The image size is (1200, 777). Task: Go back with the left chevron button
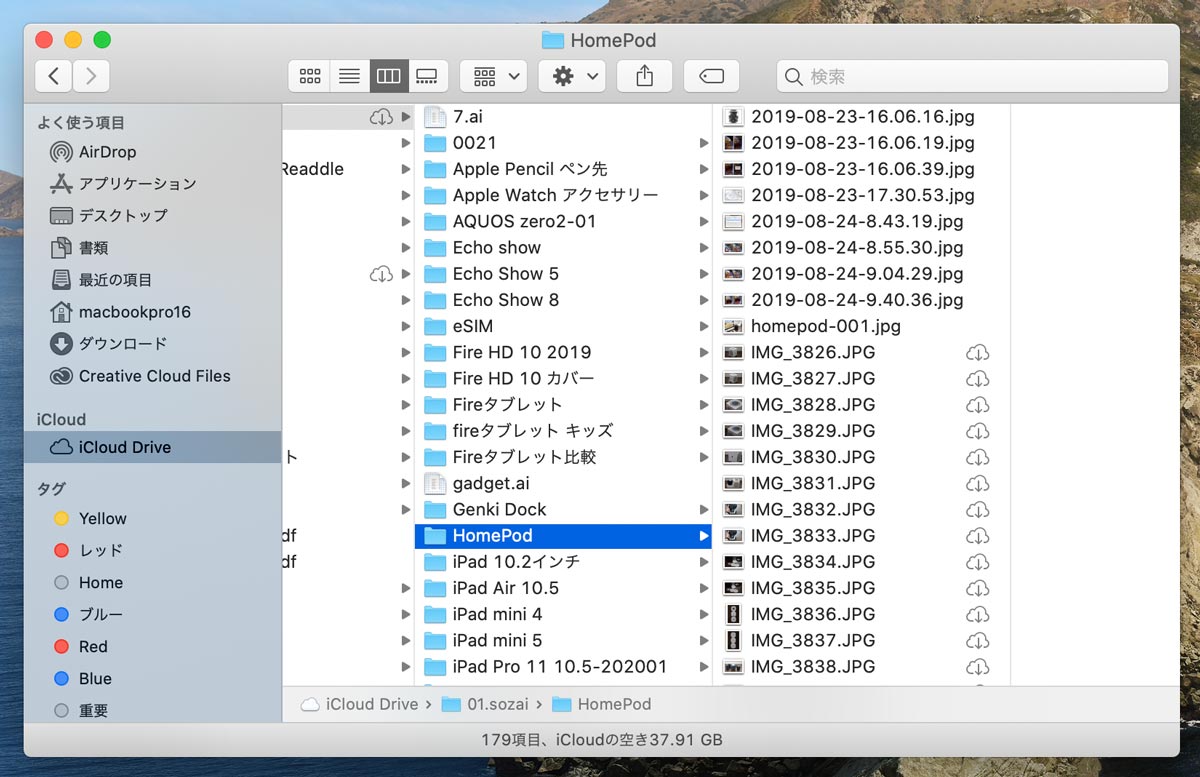click(53, 76)
